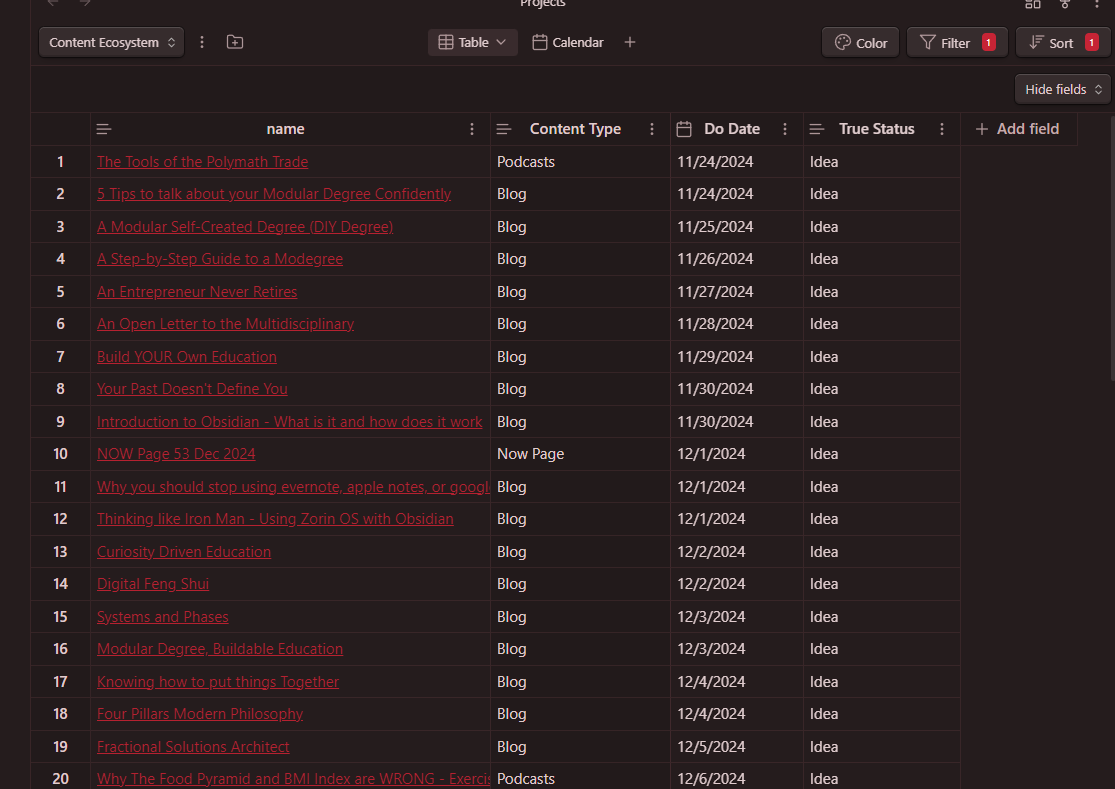Image resolution: width=1115 pixels, height=789 pixels.
Task: Add a new view with the plus icon
Action: (x=630, y=43)
